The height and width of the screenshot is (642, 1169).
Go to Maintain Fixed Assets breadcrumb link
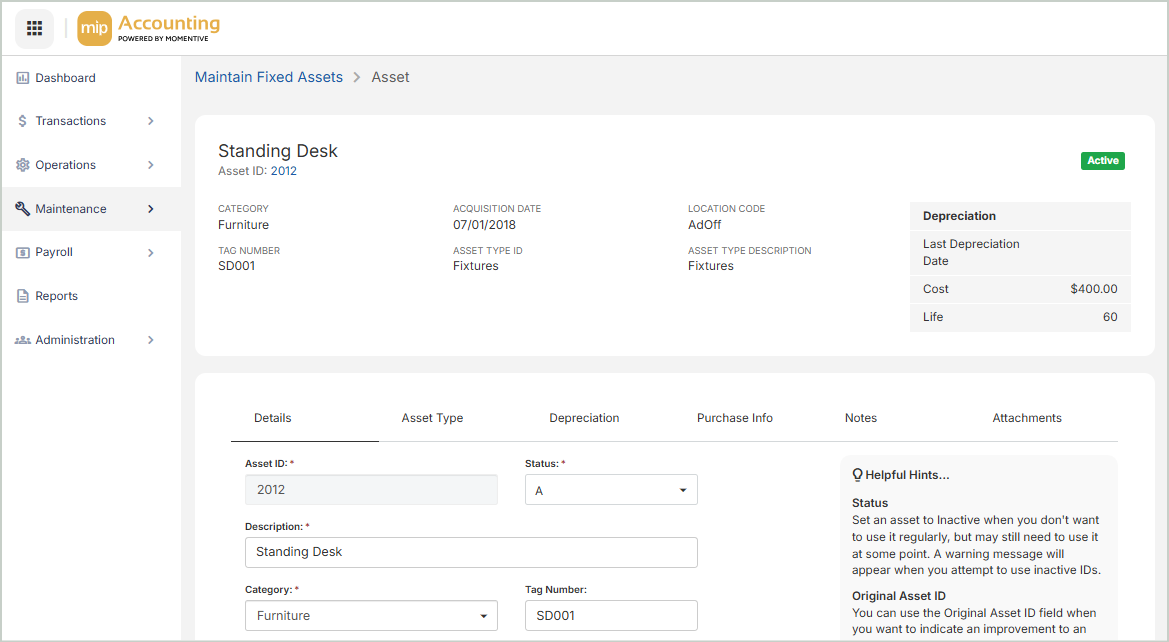tap(268, 77)
